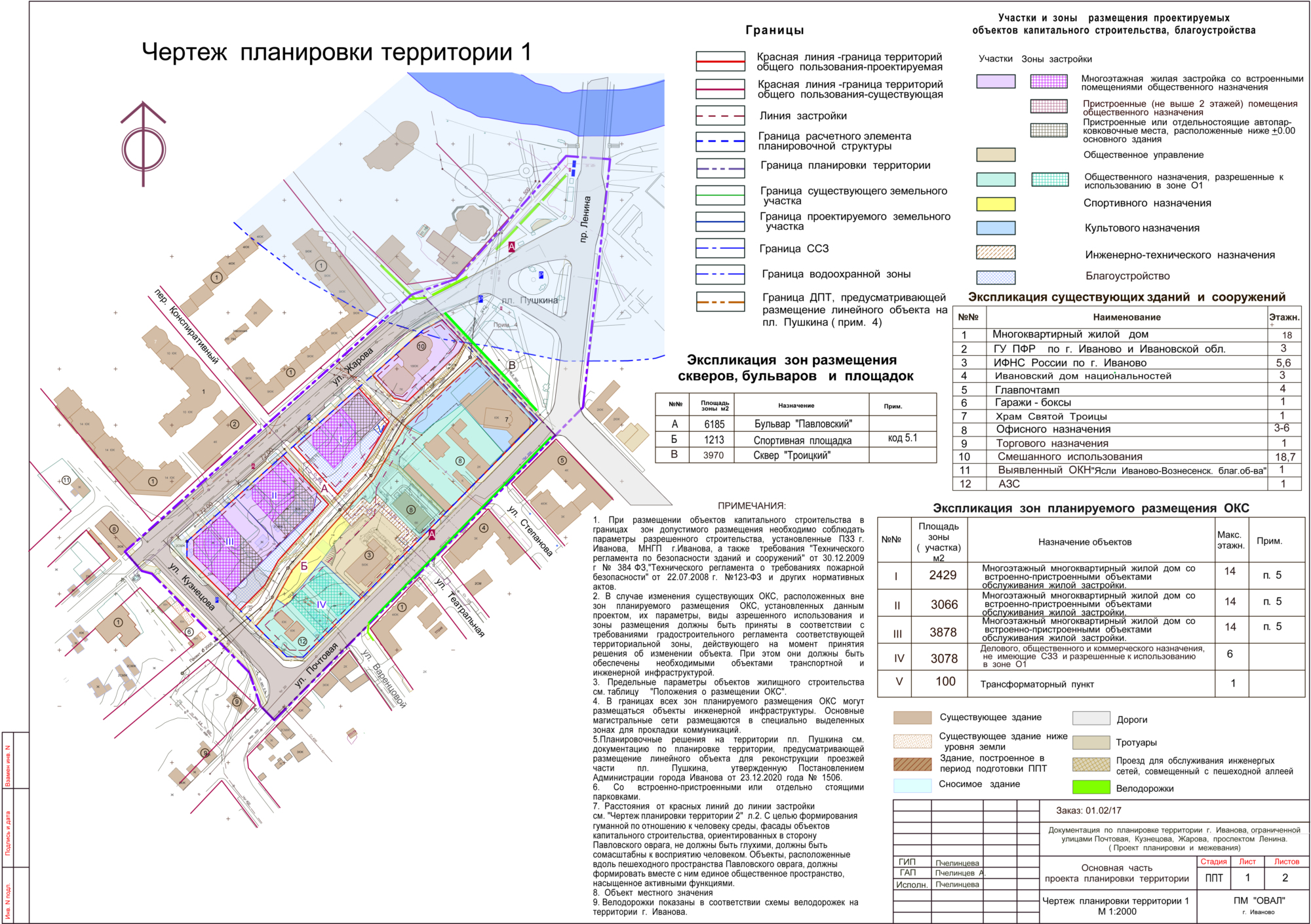Screen dimensions: 1311x924
Task: Click the 'пр. Ленина' street label
Action: [x=585, y=220]
